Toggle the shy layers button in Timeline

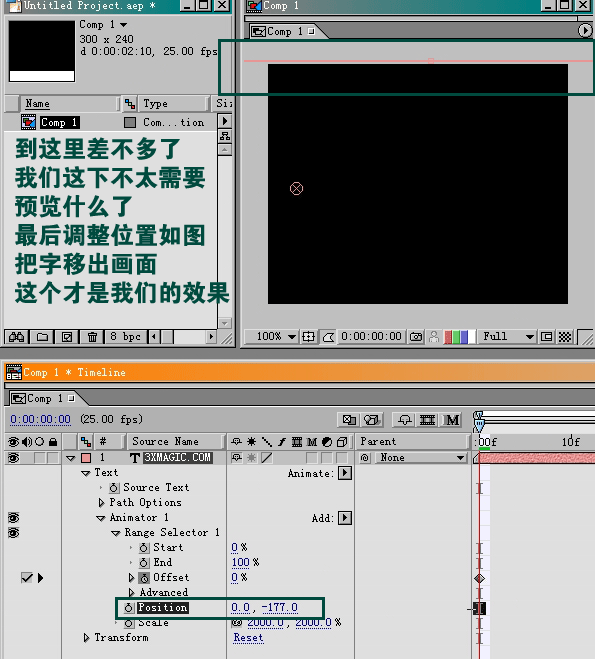pyautogui.click(x=405, y=420)
